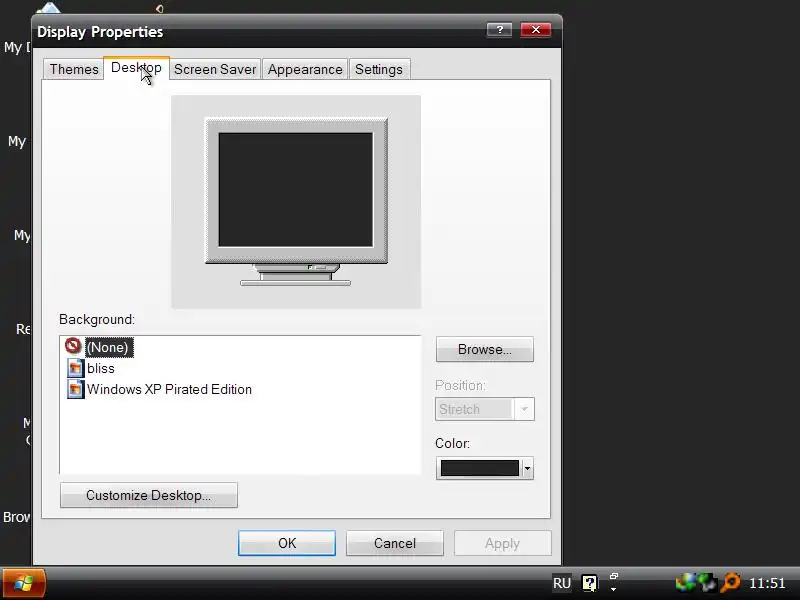Viewport: 800px width, 600px height.
Task: Click the orange tray icon beside clock
Action: pyautogui.click(x=730, y=583)
